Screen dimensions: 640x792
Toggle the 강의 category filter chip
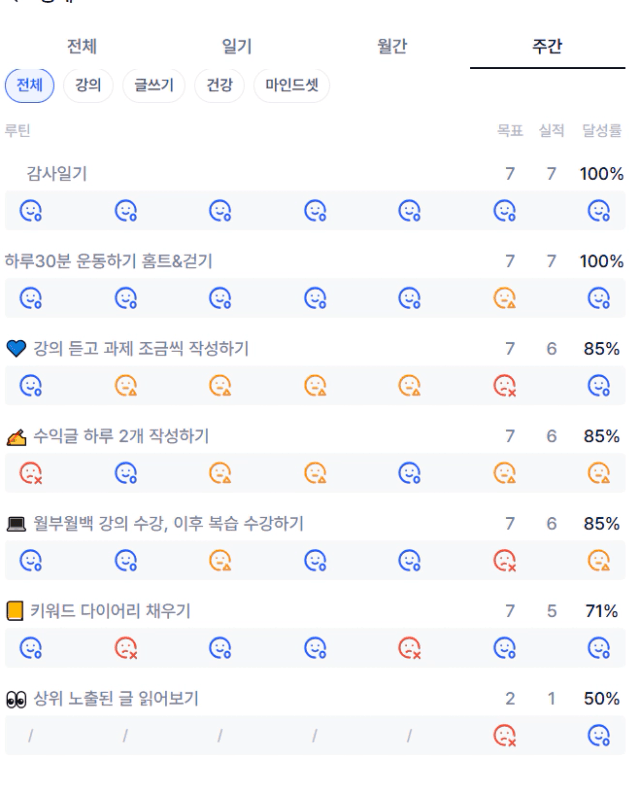[x=88, y=85]
